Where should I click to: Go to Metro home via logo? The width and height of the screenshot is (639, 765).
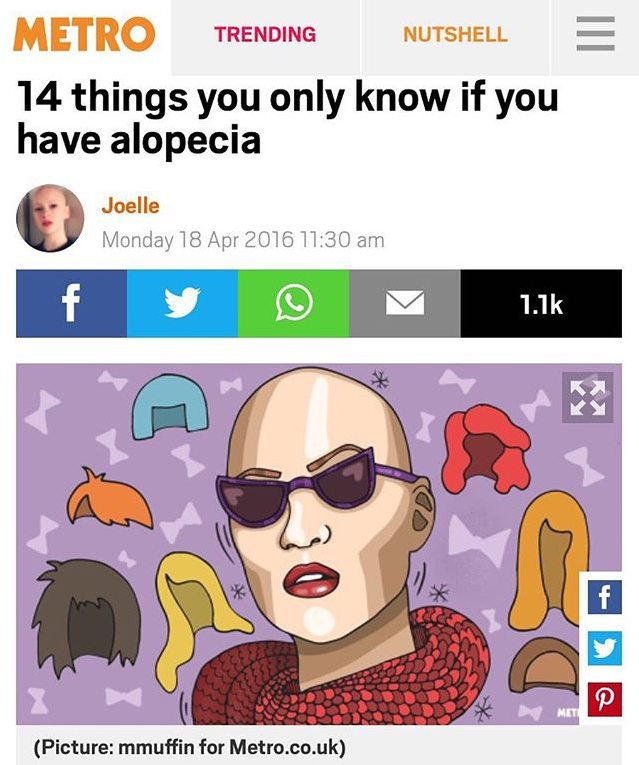84,34
